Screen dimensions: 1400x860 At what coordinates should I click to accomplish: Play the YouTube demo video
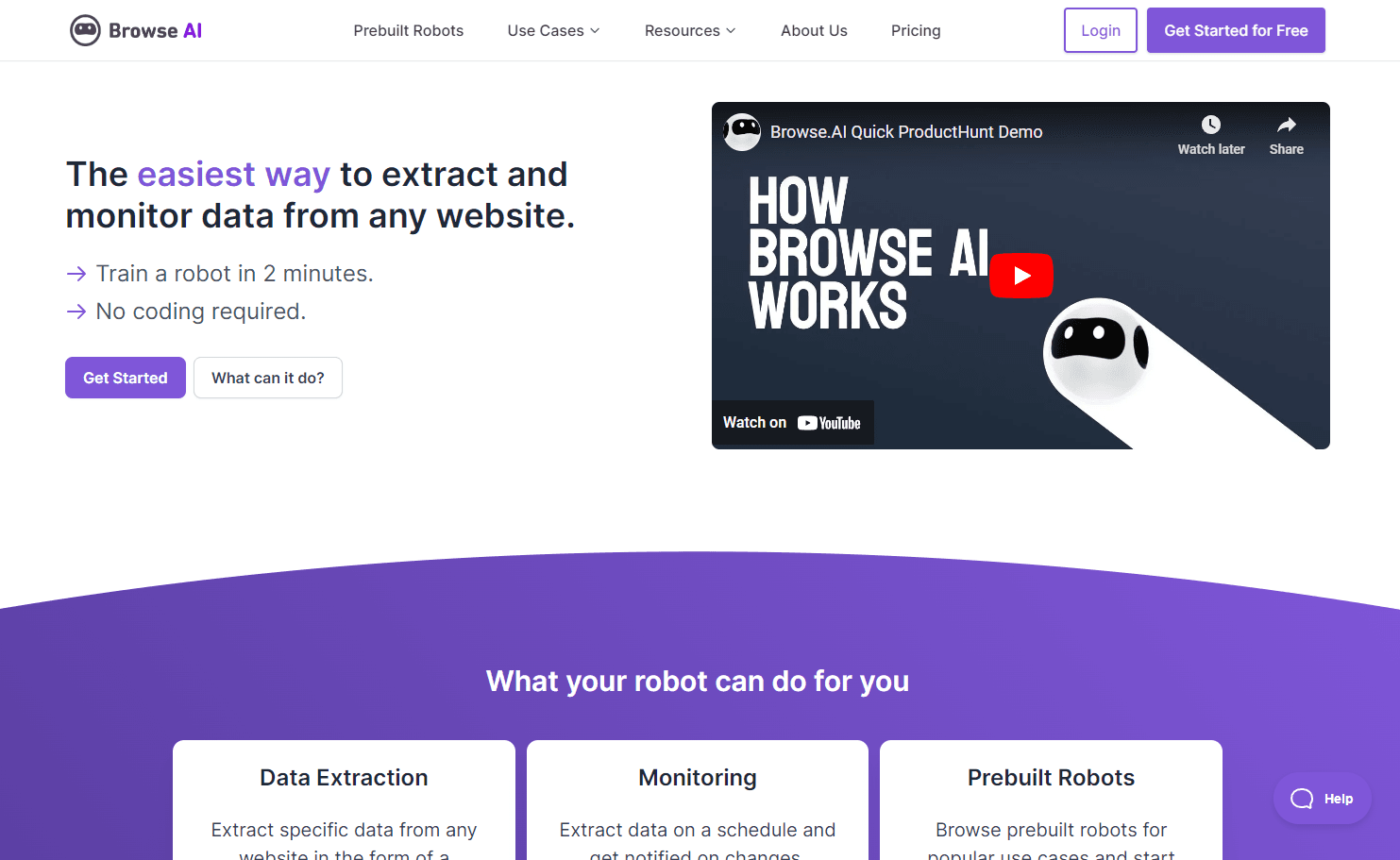(1020, 276)
